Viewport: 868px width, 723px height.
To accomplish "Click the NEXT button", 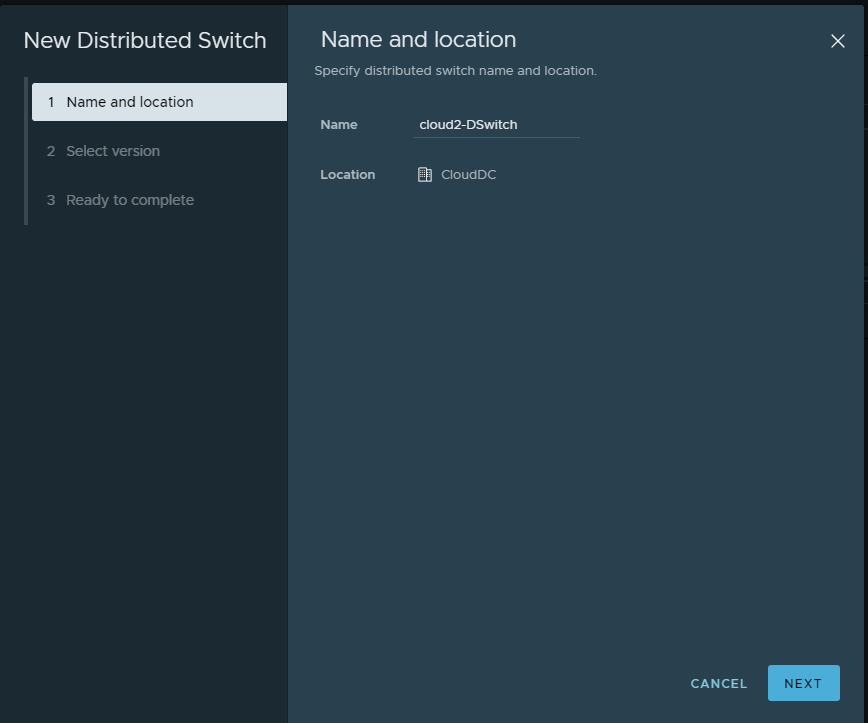I will click(803, 683).
